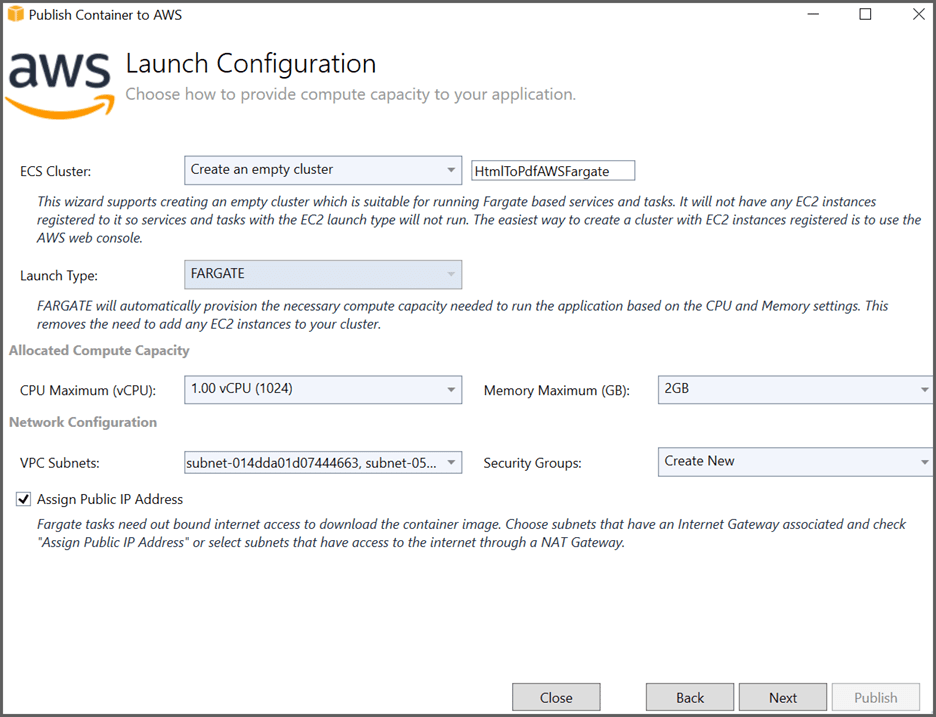
Task: Click the Back button
Action: coord(690,697)
